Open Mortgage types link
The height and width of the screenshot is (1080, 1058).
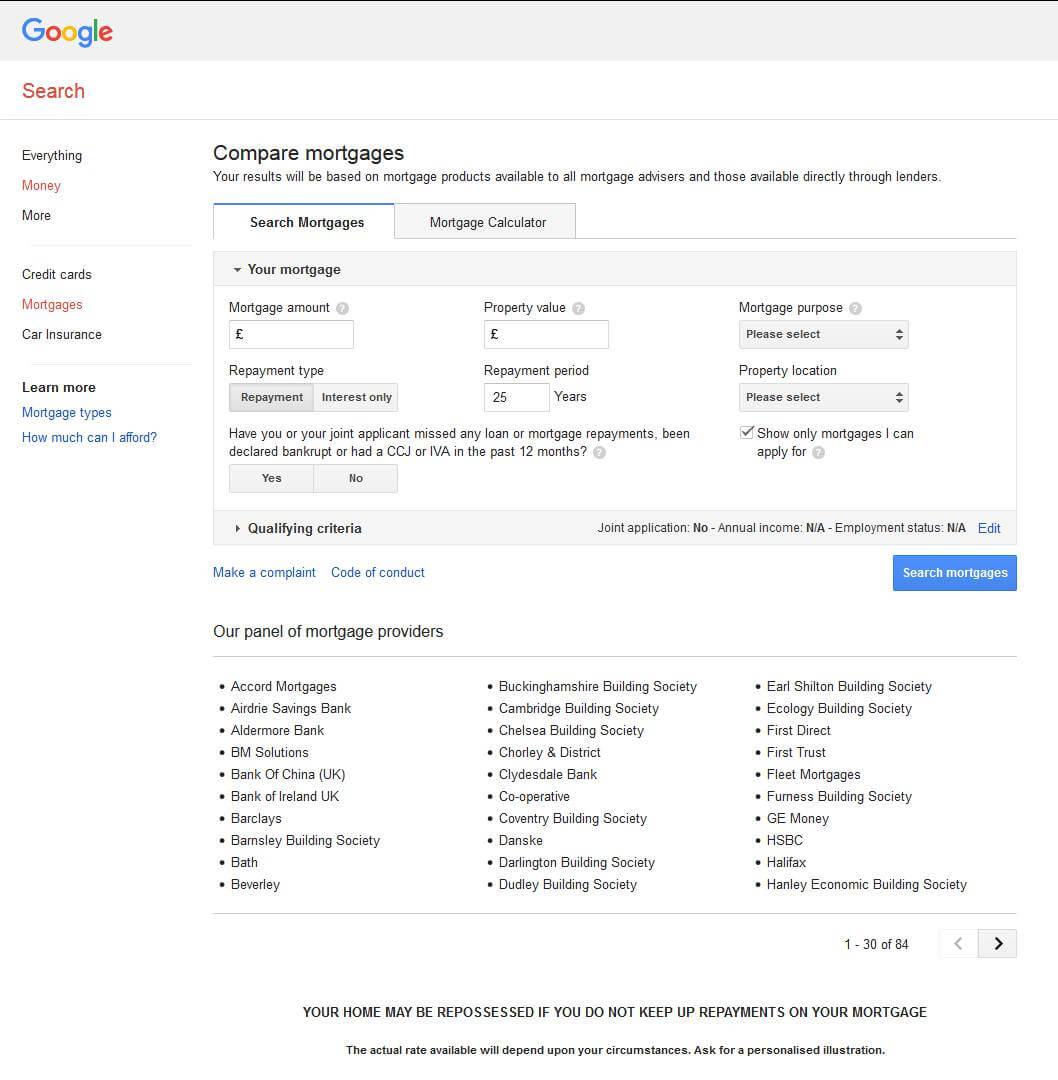point(66,413)
